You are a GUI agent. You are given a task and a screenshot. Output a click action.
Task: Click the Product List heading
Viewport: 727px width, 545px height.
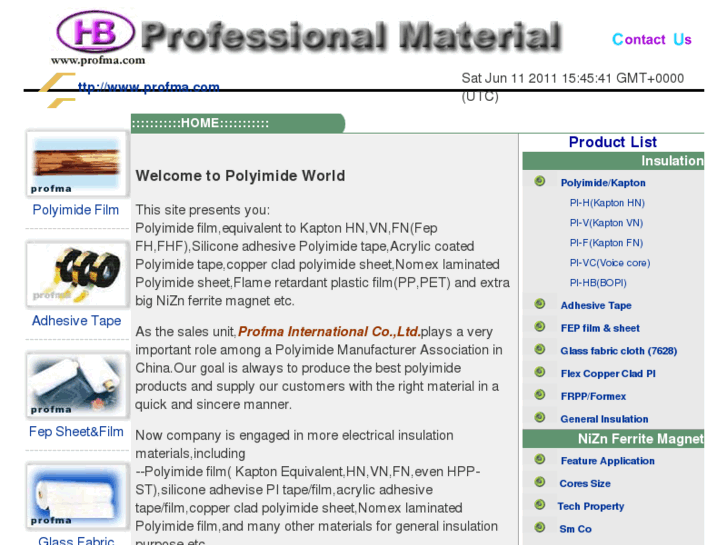click(612, 142)
